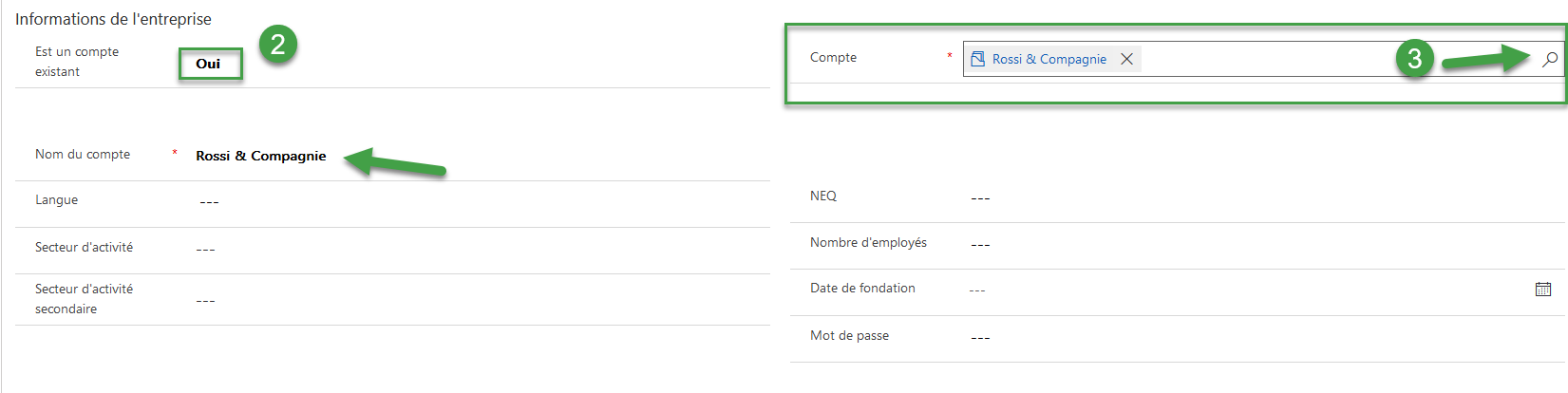Image resolution: width=1568 pixels, height=393 pixels.
Task: Click the magnifier search icon in Compte lookup
Action: pos(1550,59)
